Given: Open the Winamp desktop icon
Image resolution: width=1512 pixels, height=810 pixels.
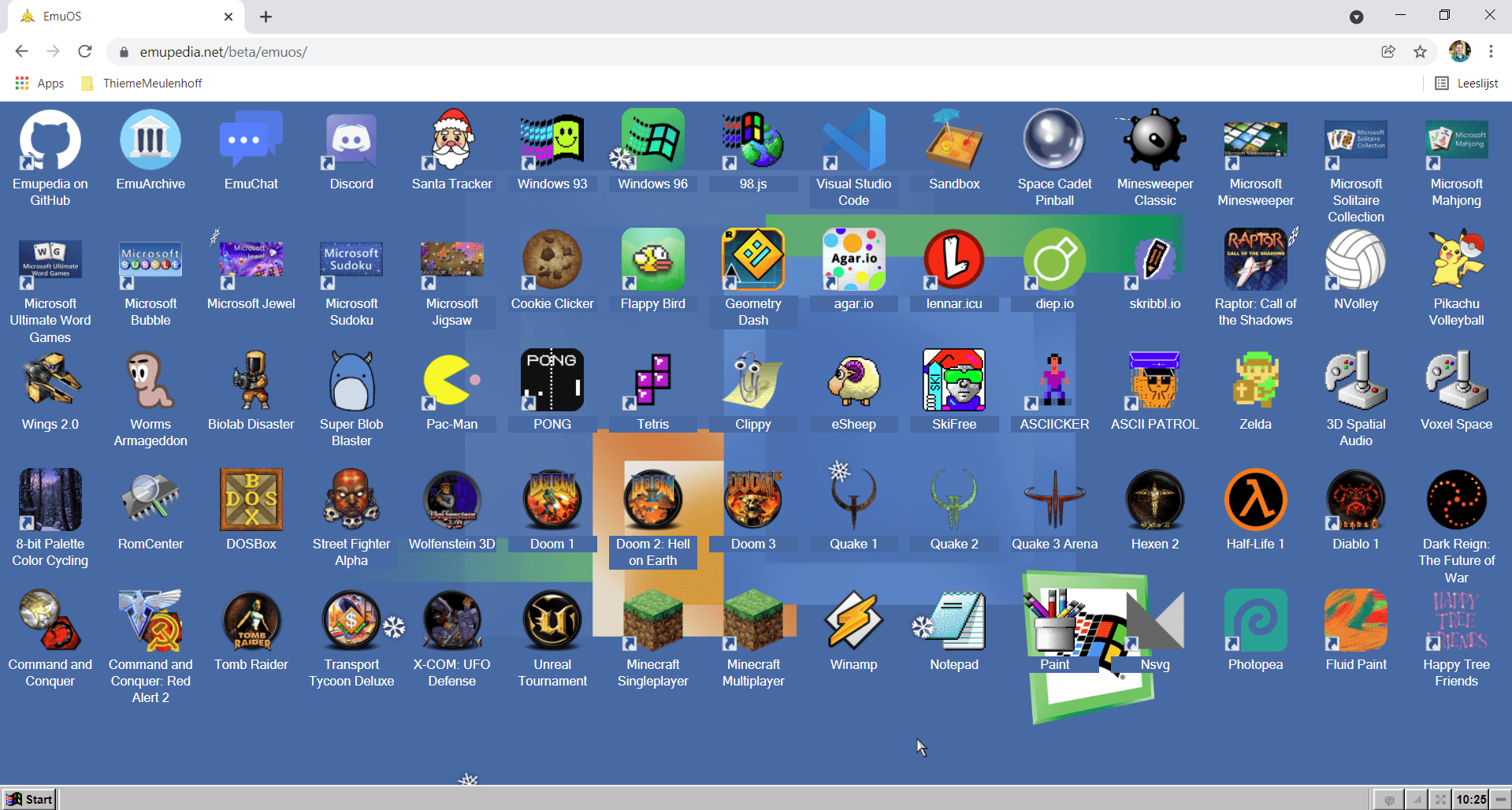Looking at the screenshot, I should click(x=853, y=622).
